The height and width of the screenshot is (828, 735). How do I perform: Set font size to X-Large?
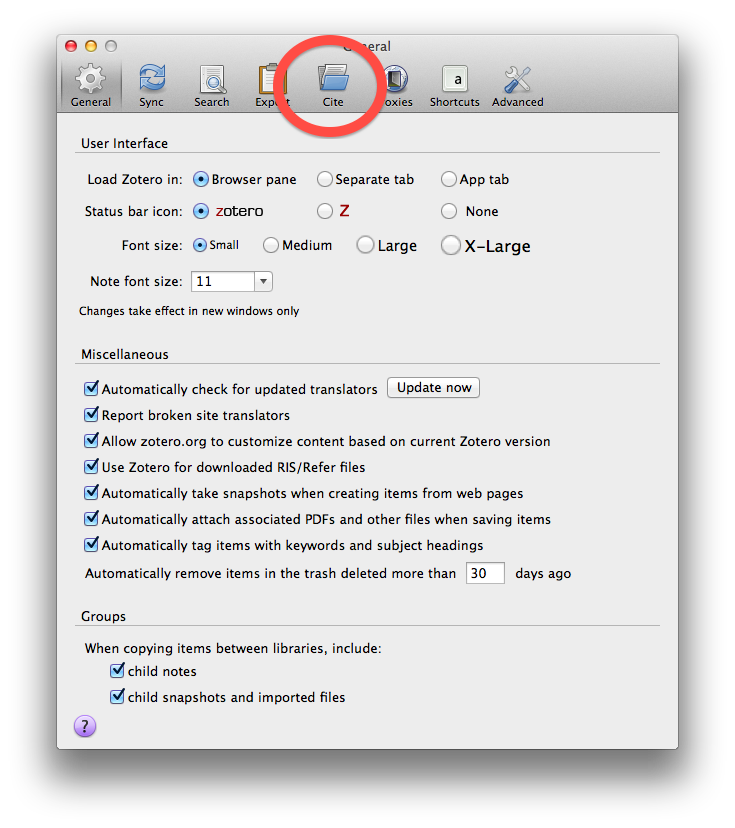tap(450, 245)
